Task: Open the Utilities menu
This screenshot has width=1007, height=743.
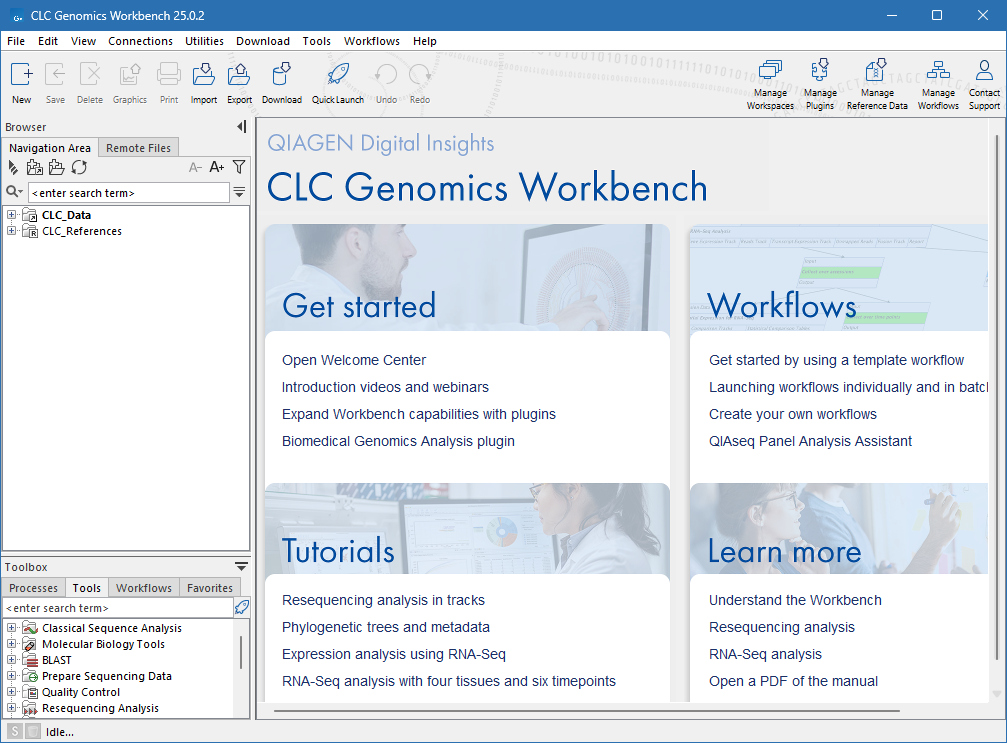Action: [204, 41]
